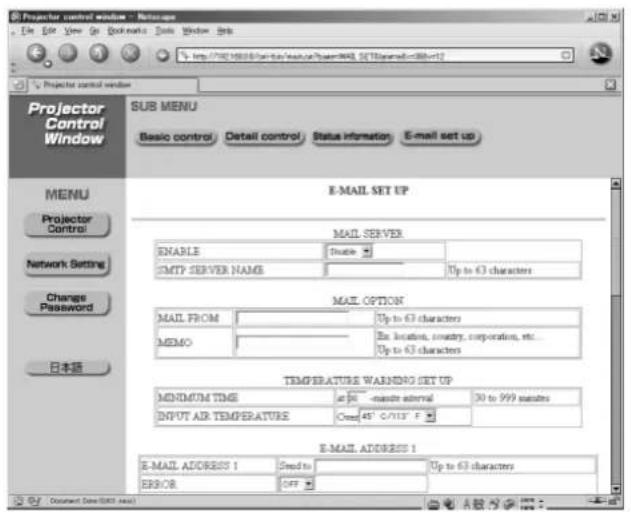Click E-MAIL ADDRESS 1 Send to field

pos(371,466)
